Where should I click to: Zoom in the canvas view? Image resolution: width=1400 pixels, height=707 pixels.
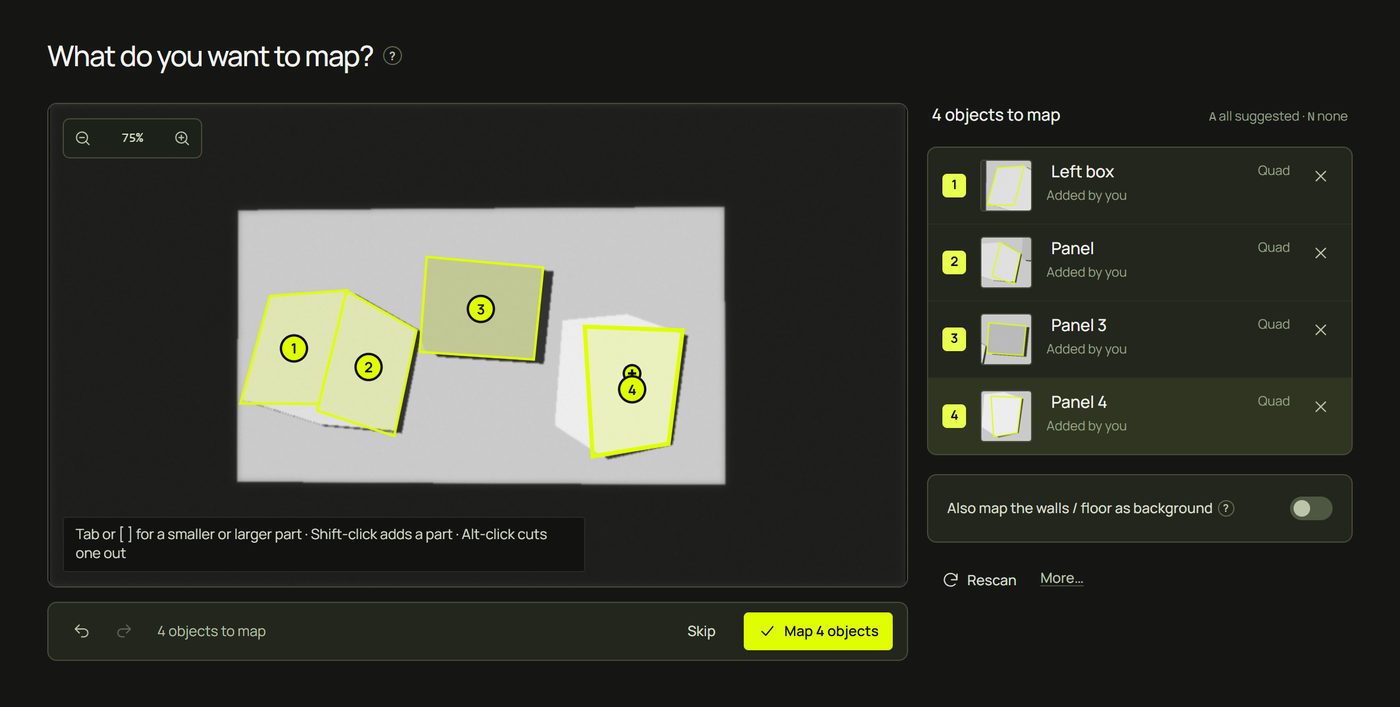pos(182,138)
